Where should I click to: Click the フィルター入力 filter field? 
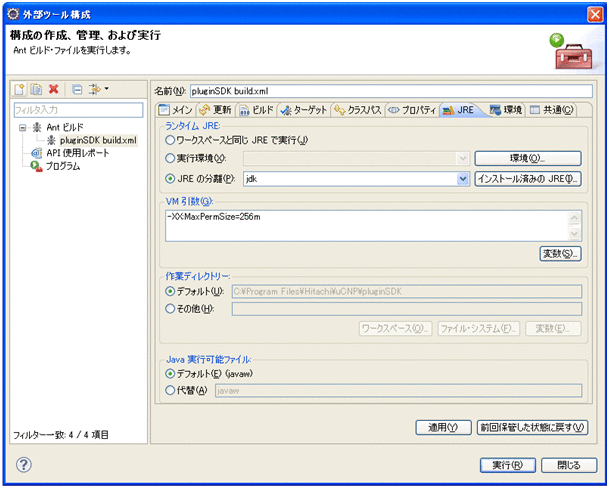pyautogui.click(x=78, y=110)
